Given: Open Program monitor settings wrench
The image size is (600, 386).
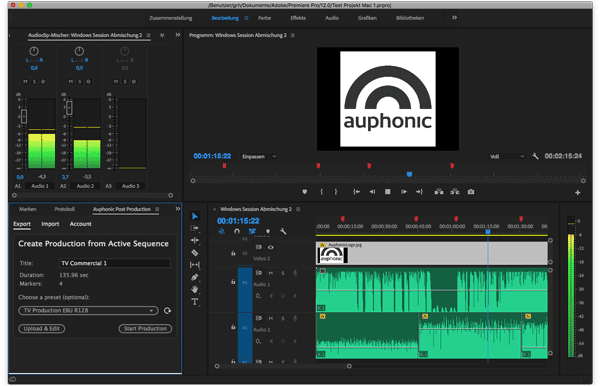Looking at the screenshot, I should coord(535,156).
